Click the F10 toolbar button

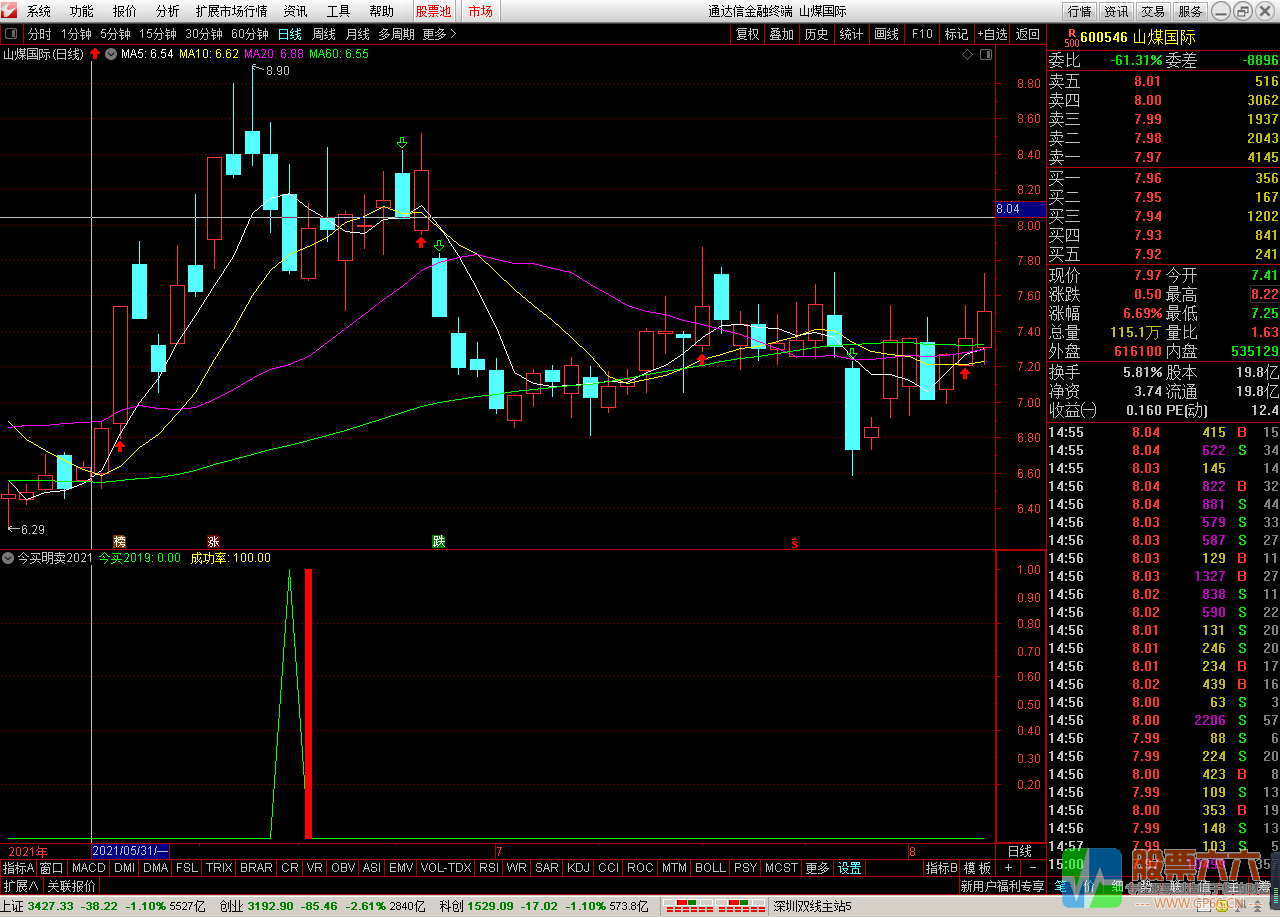point(922,33)
